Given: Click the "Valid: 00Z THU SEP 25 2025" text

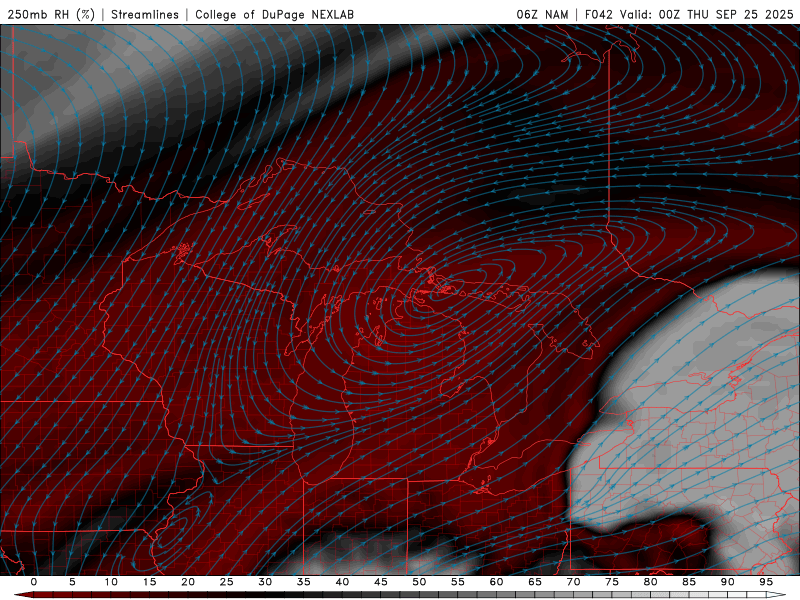Looking at the screenshot, I should pos(707,14).
